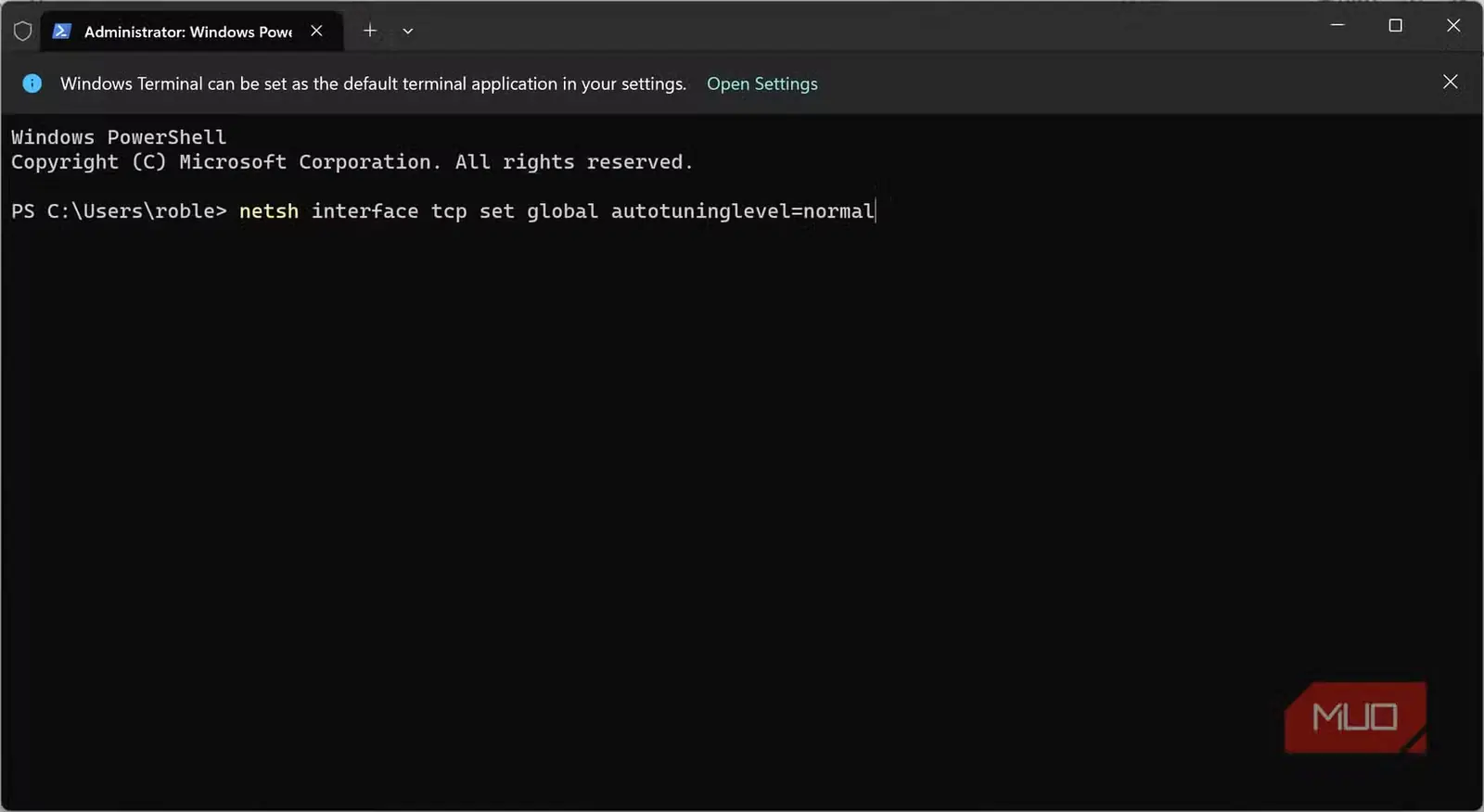Close the Windows Terminal window

(1453, 25)
